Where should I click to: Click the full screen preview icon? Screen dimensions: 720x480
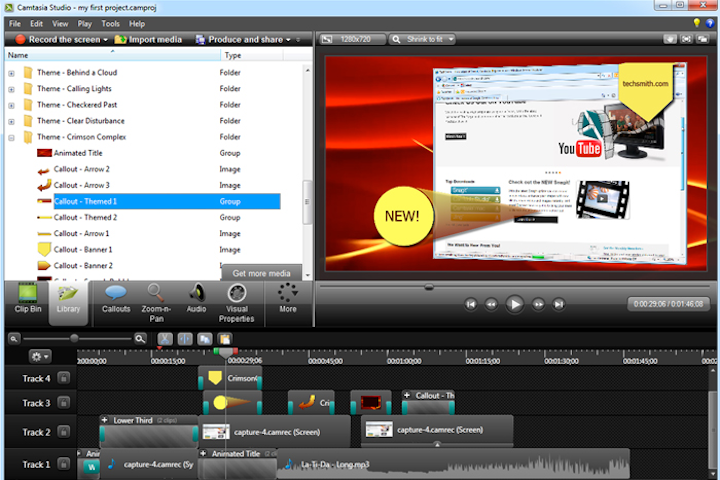click(686, 40)
